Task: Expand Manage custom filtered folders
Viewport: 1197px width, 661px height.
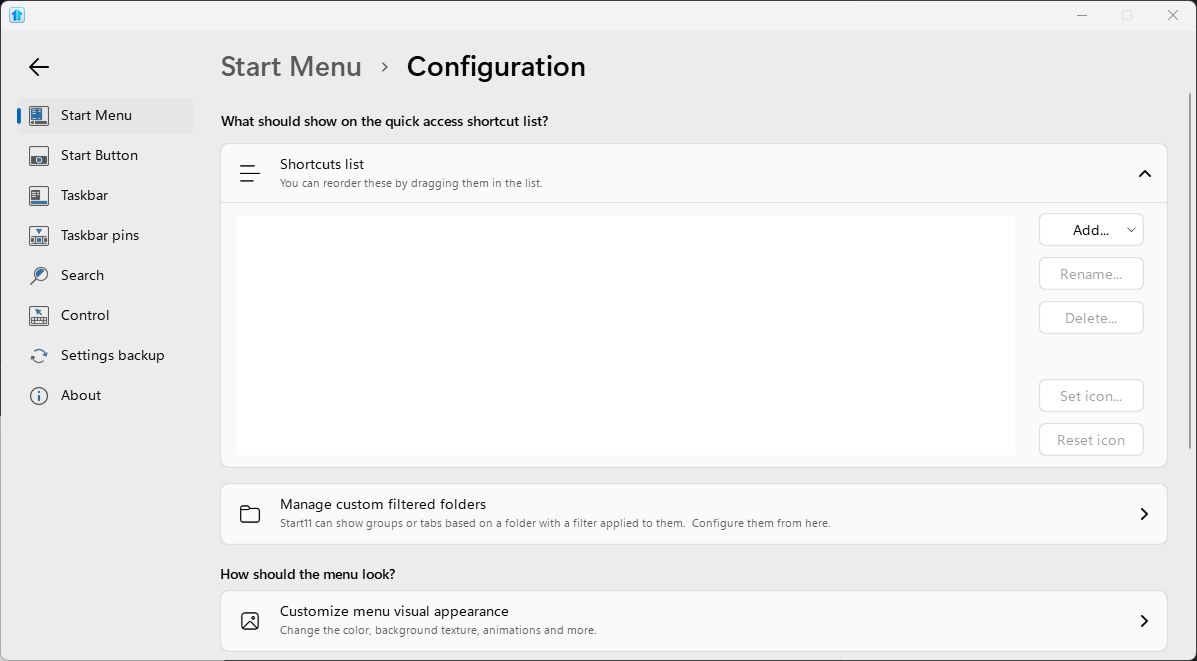Action: [693, 514]
